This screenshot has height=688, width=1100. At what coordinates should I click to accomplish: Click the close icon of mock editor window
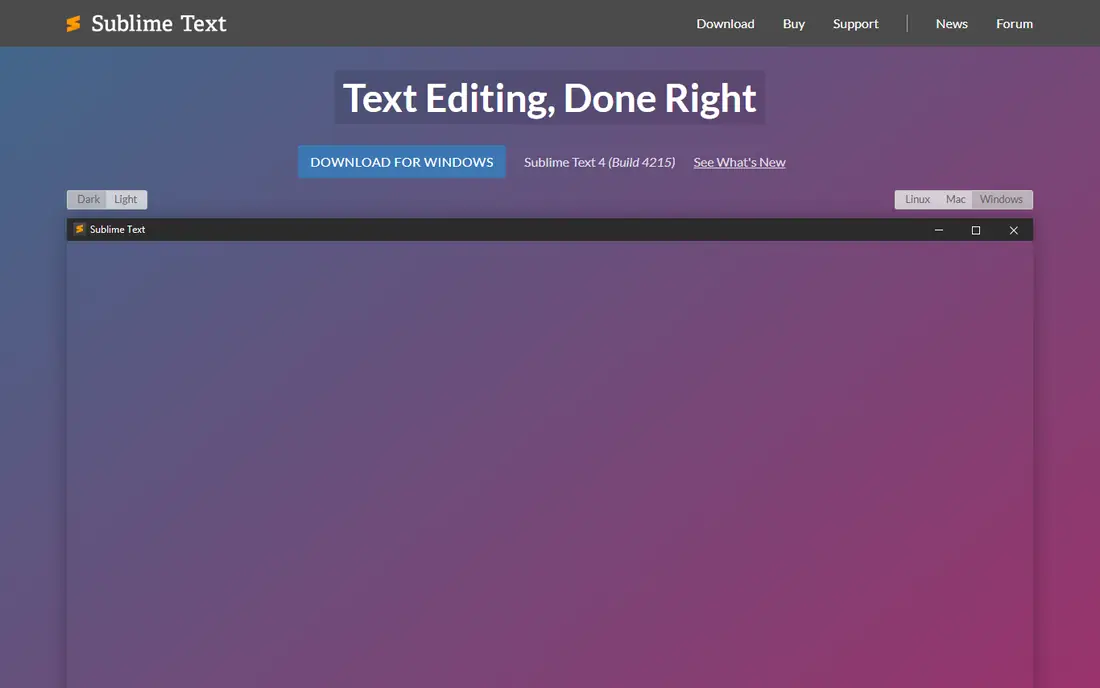[x=1014, y=230]
